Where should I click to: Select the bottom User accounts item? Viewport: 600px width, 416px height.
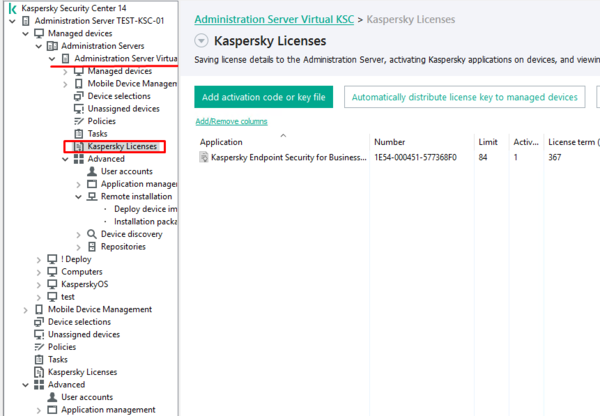pos(87,397)
